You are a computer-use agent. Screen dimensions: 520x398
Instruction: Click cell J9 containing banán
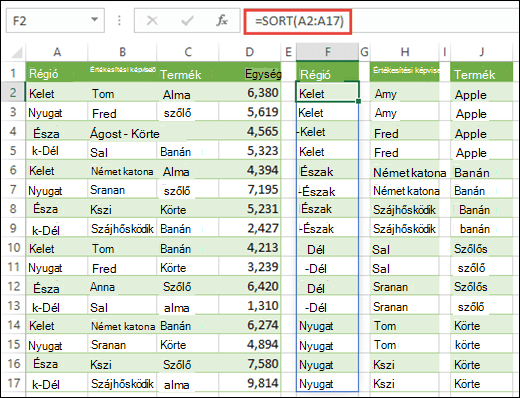coord(481,228)
